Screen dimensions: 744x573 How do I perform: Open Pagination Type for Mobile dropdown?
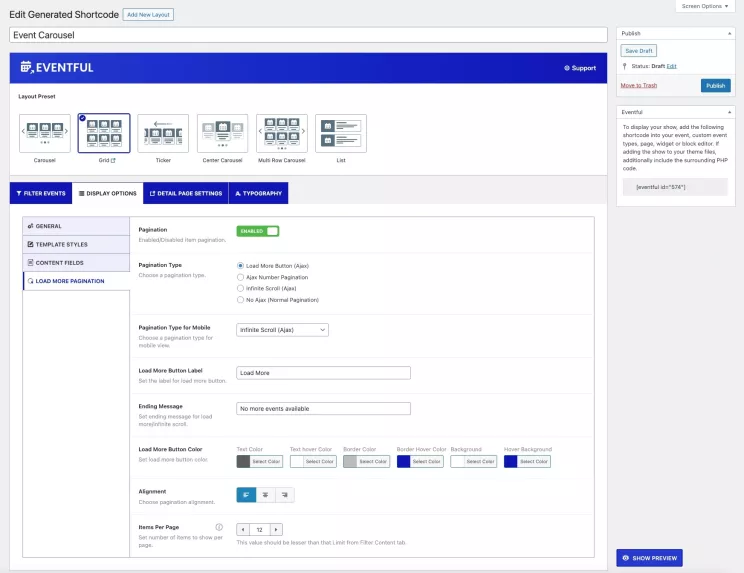[x=282, y=329]
